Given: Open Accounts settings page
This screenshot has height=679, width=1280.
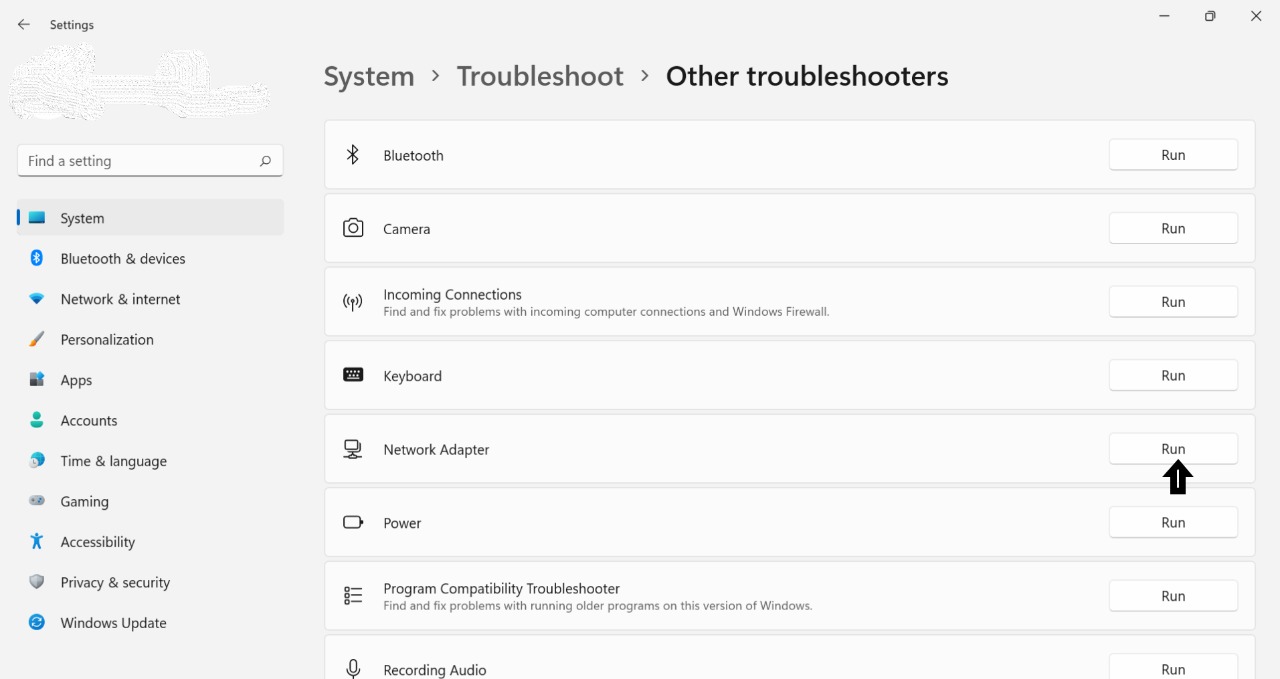Looking at the screenshot, I should [88, 421].
